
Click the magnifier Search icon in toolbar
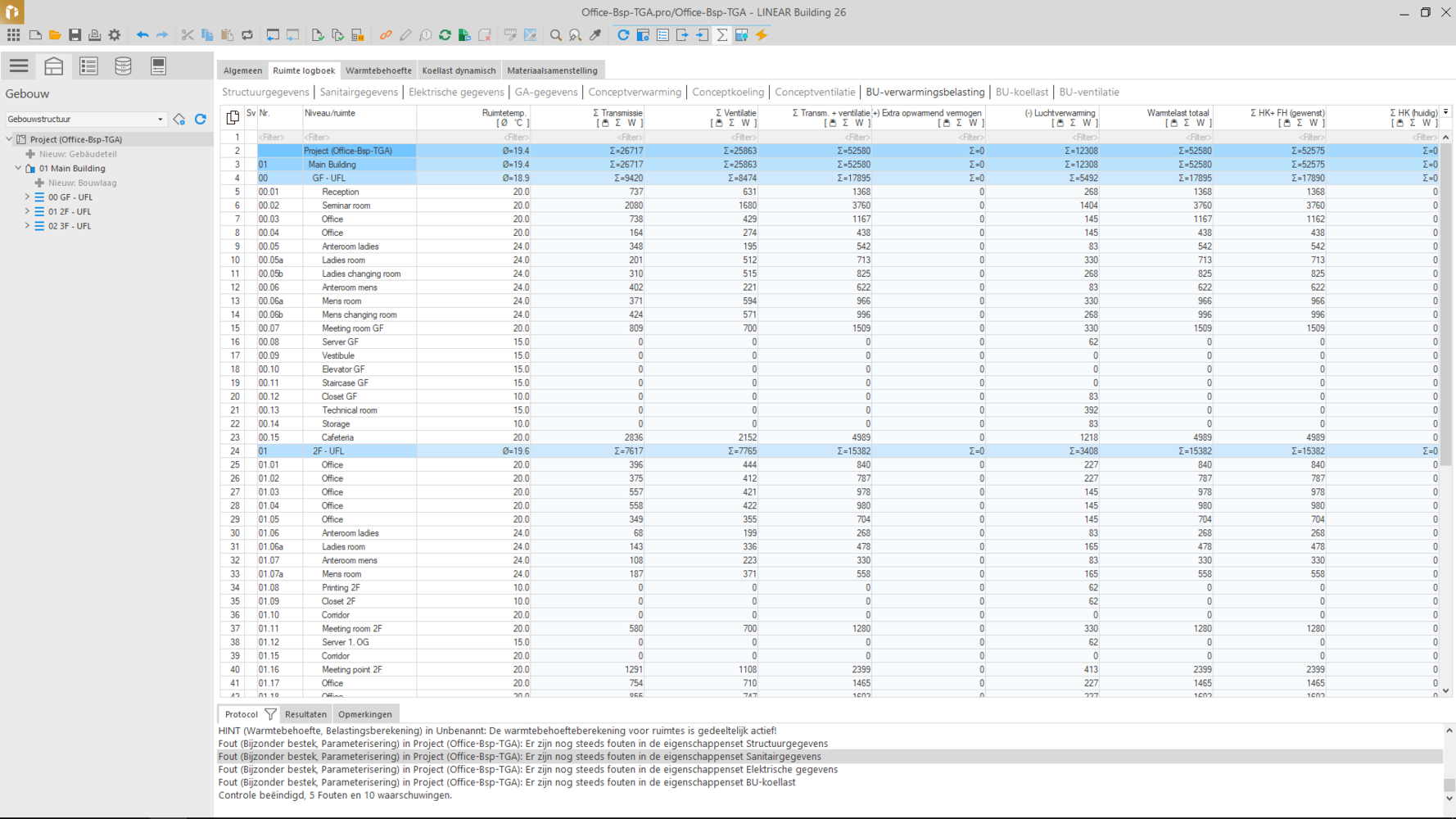[556, 35]
